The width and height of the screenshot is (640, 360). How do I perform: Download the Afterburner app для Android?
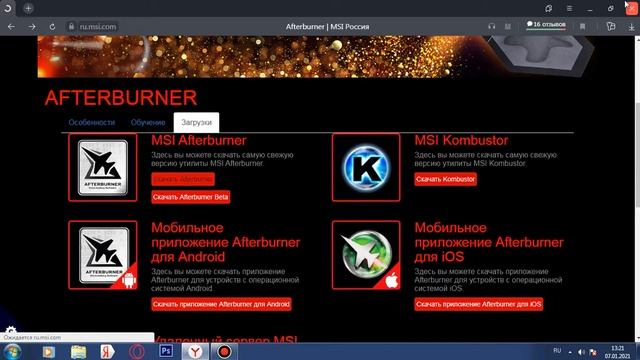point(221,304)
